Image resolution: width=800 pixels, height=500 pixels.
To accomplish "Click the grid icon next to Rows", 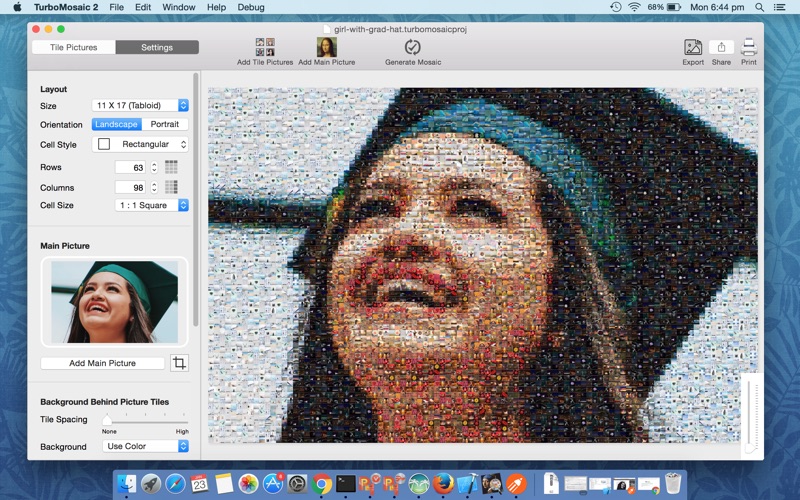I will pyautogui.click(x=171, y=167).
